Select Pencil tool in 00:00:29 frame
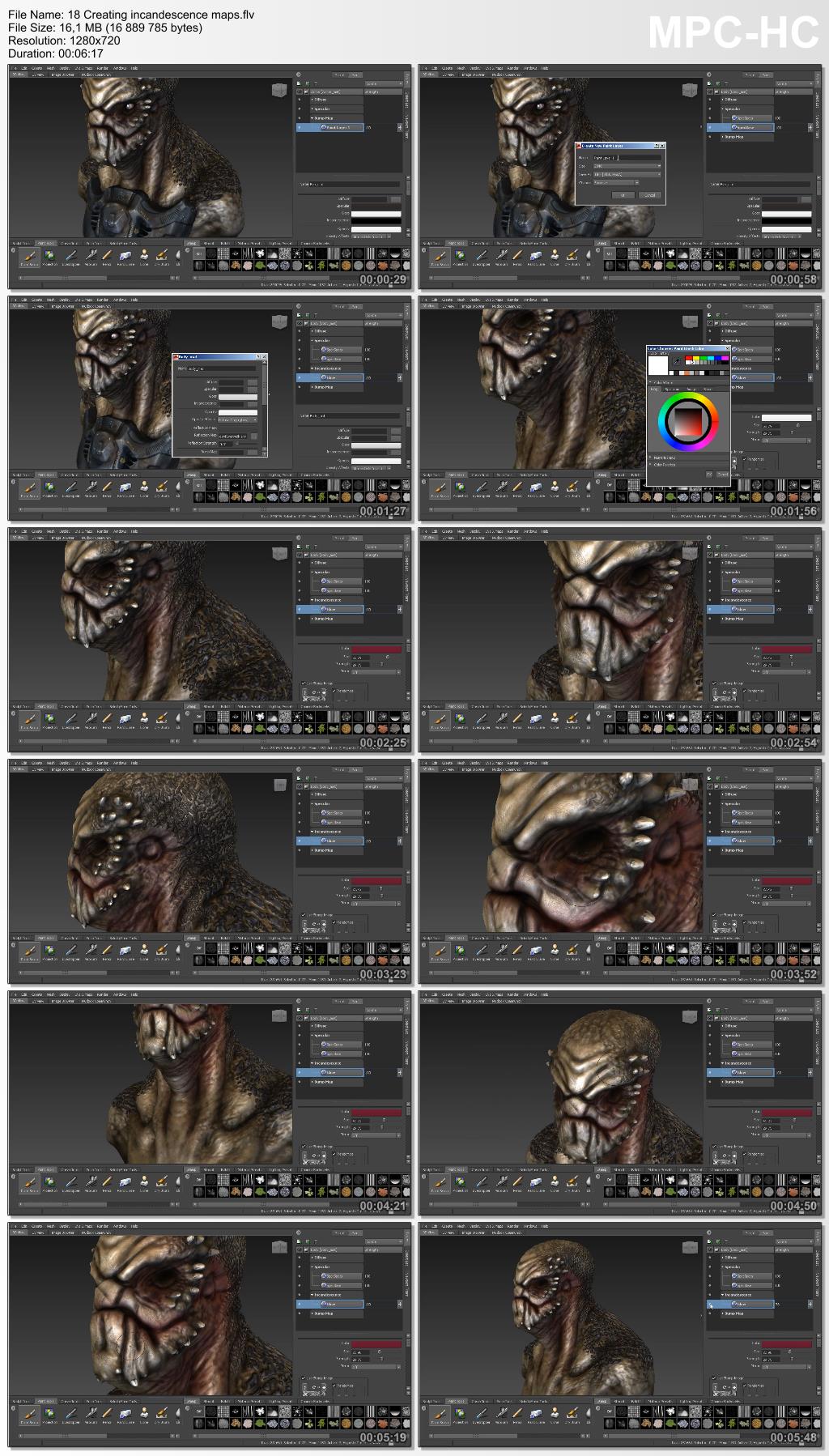The image size is (829, 1456). click(x=107, y=256)
